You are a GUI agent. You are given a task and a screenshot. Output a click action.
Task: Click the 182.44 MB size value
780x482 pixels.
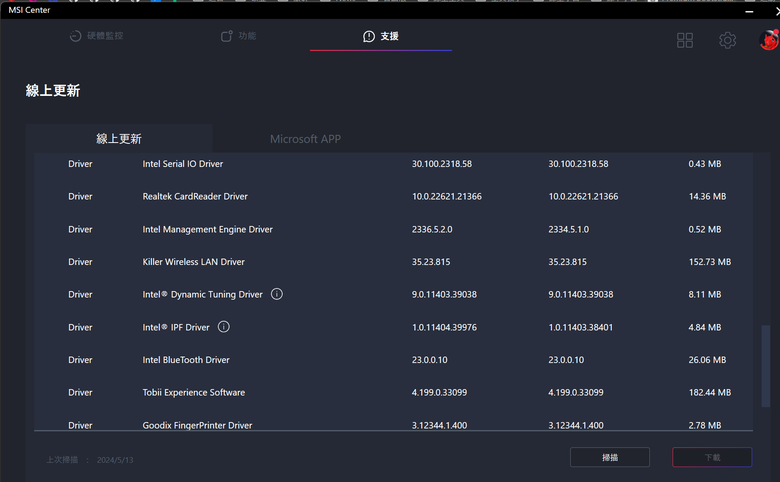[x=710, y=392]
